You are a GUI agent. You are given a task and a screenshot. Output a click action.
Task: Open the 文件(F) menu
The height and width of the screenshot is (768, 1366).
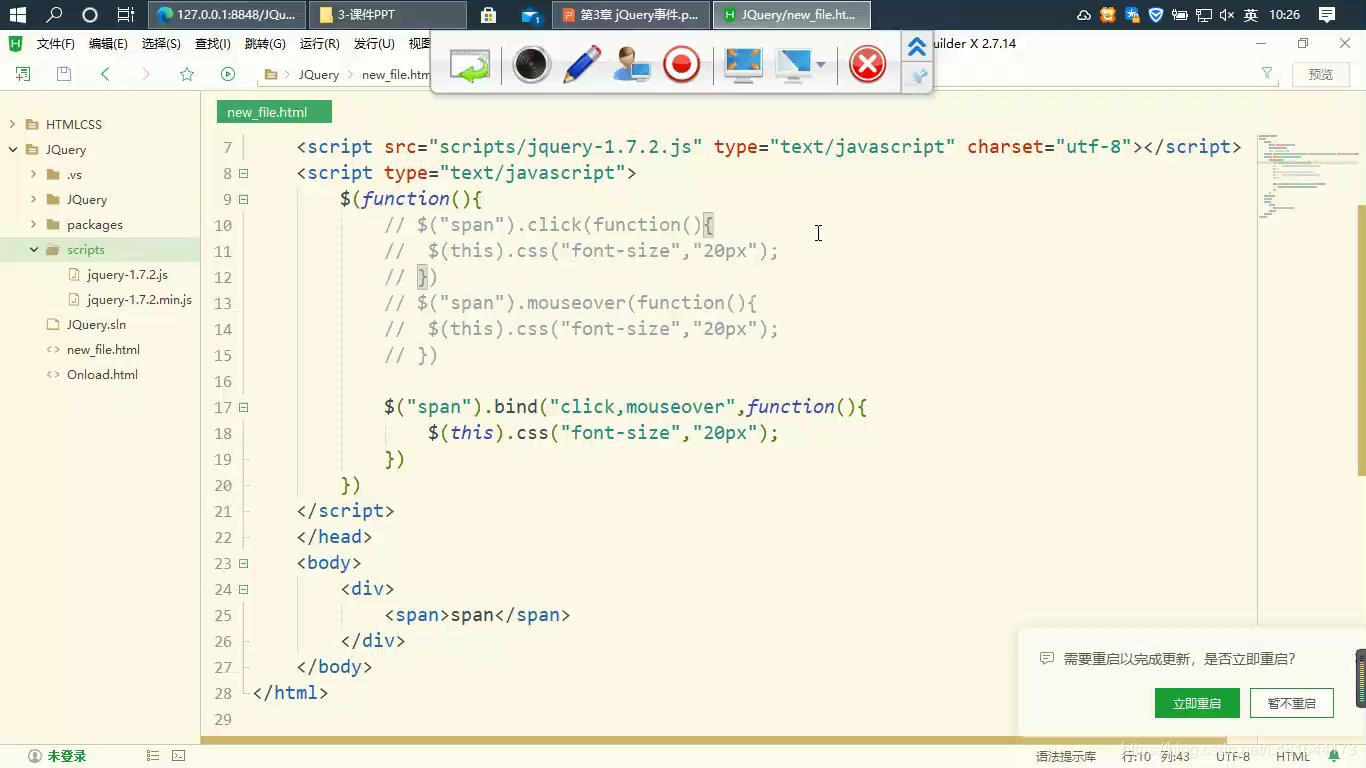[x=56, y=44]
